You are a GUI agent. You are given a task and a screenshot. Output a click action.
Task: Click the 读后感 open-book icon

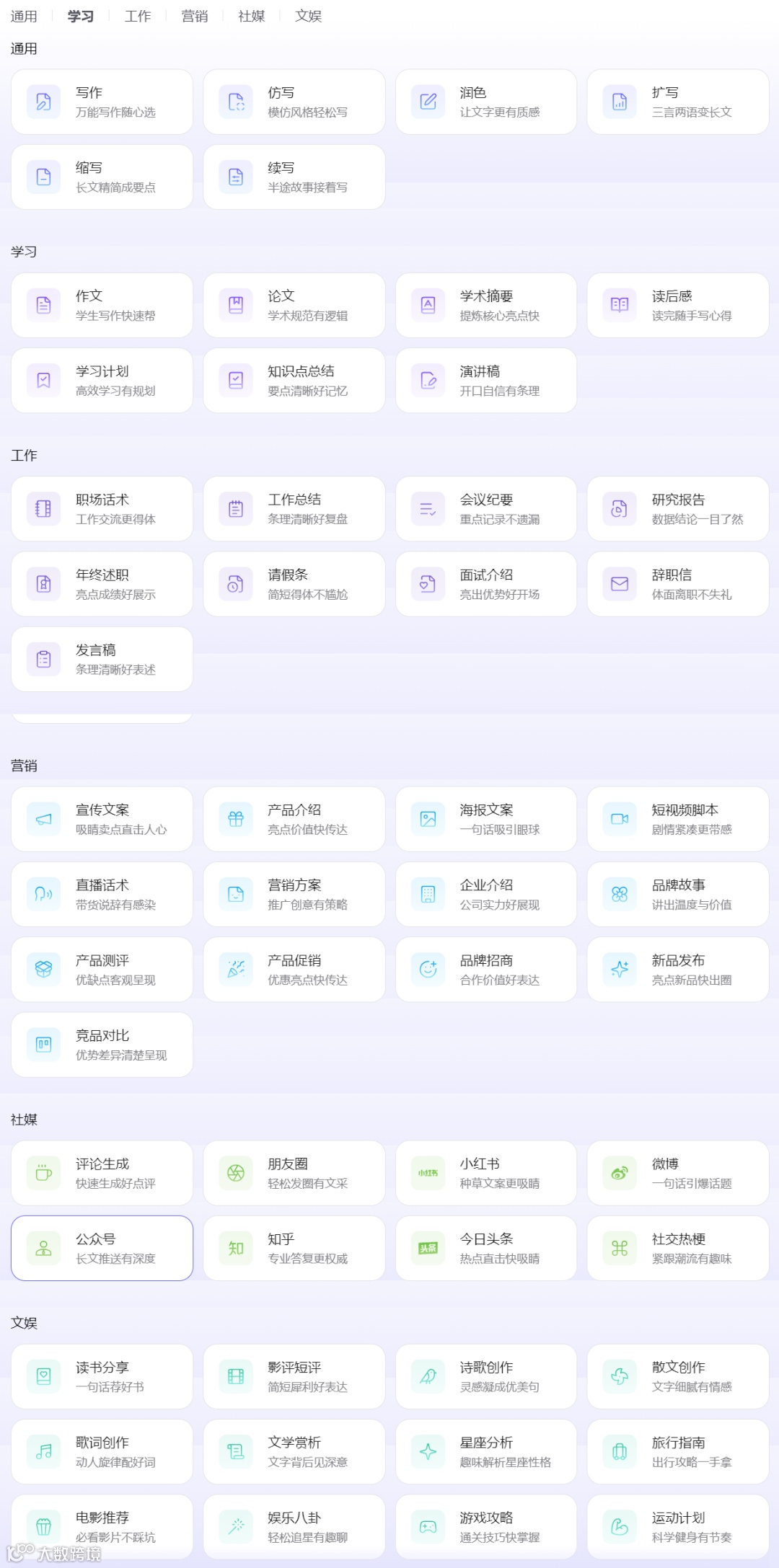[x=620, y=305]
